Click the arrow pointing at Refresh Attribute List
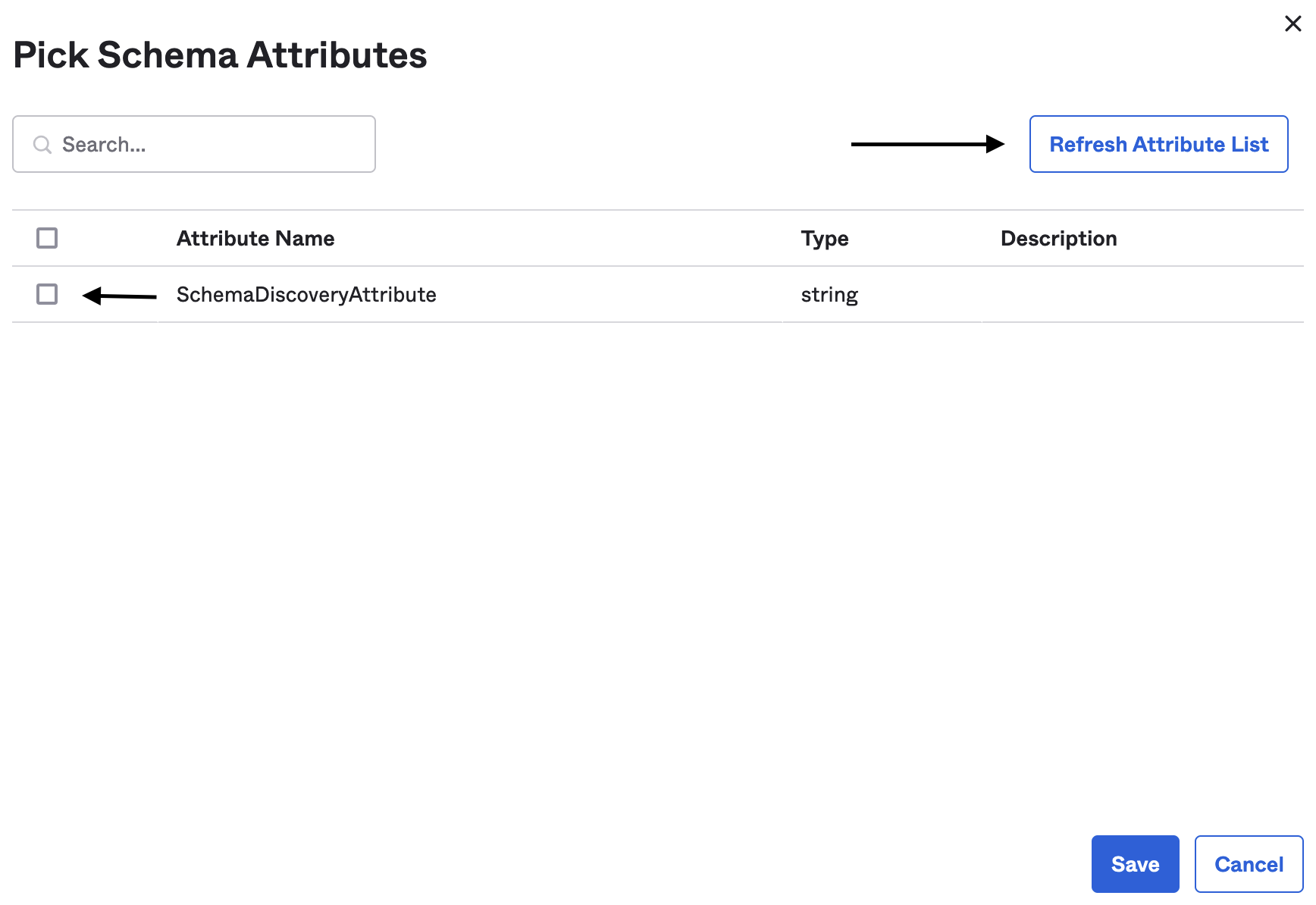Screen dimensions: 1316x905 [927, 144]
